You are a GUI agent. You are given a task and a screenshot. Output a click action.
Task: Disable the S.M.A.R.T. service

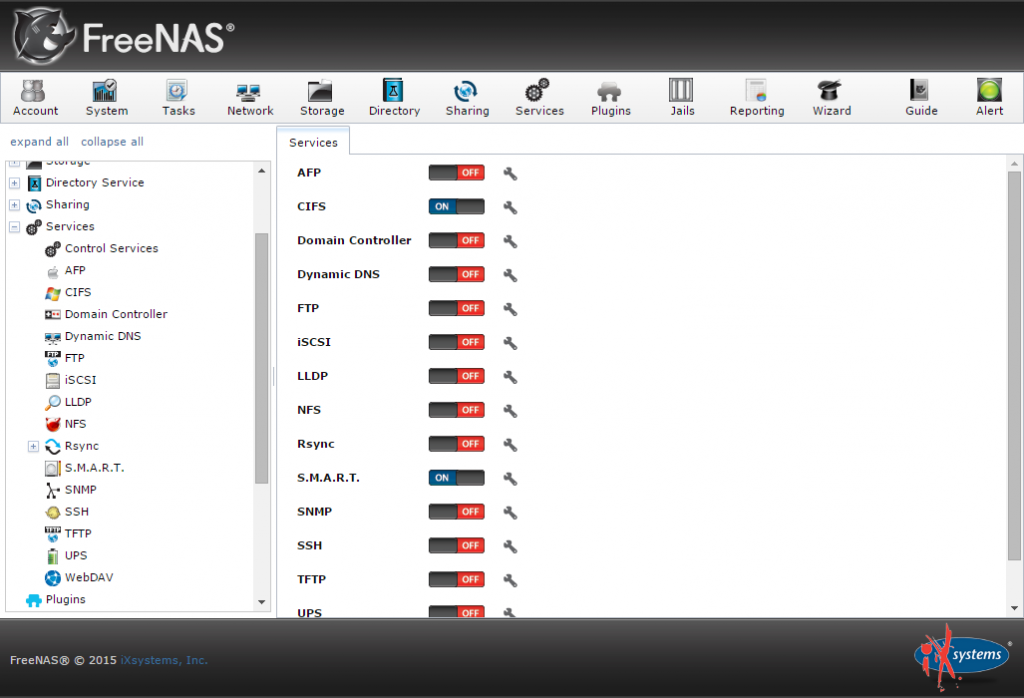pos(456,477)
